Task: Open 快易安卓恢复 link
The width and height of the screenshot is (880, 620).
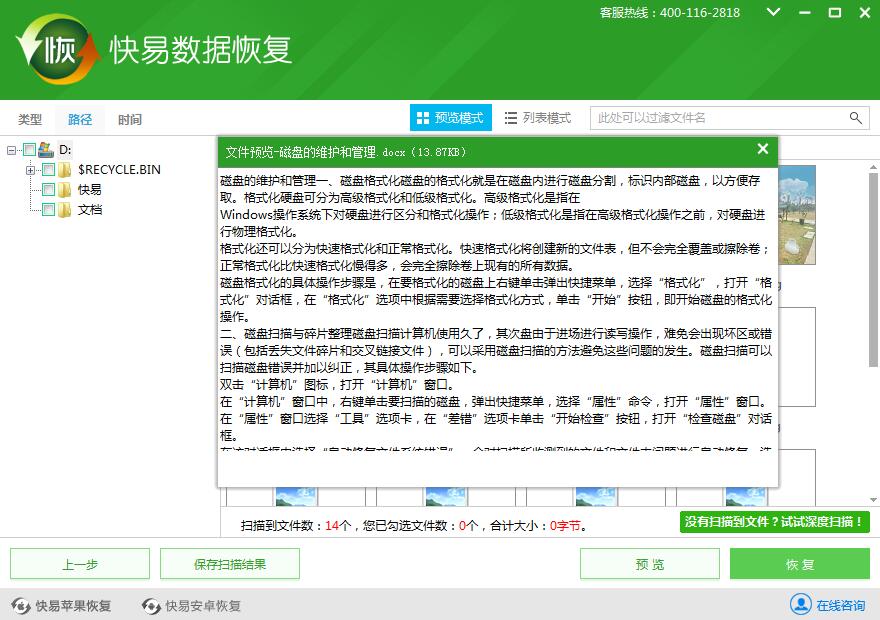Action: point(203,606)
